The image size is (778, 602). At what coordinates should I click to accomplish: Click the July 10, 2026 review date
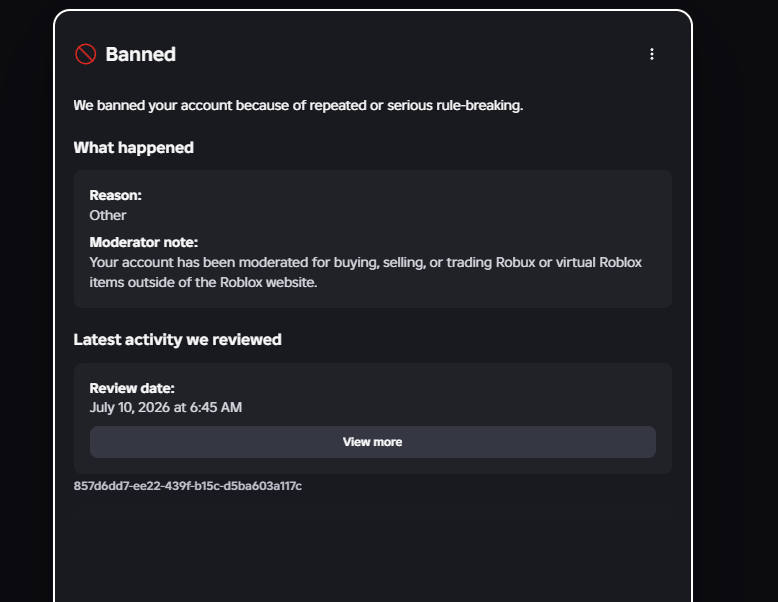pyautogui.click(x=166, y=407)
